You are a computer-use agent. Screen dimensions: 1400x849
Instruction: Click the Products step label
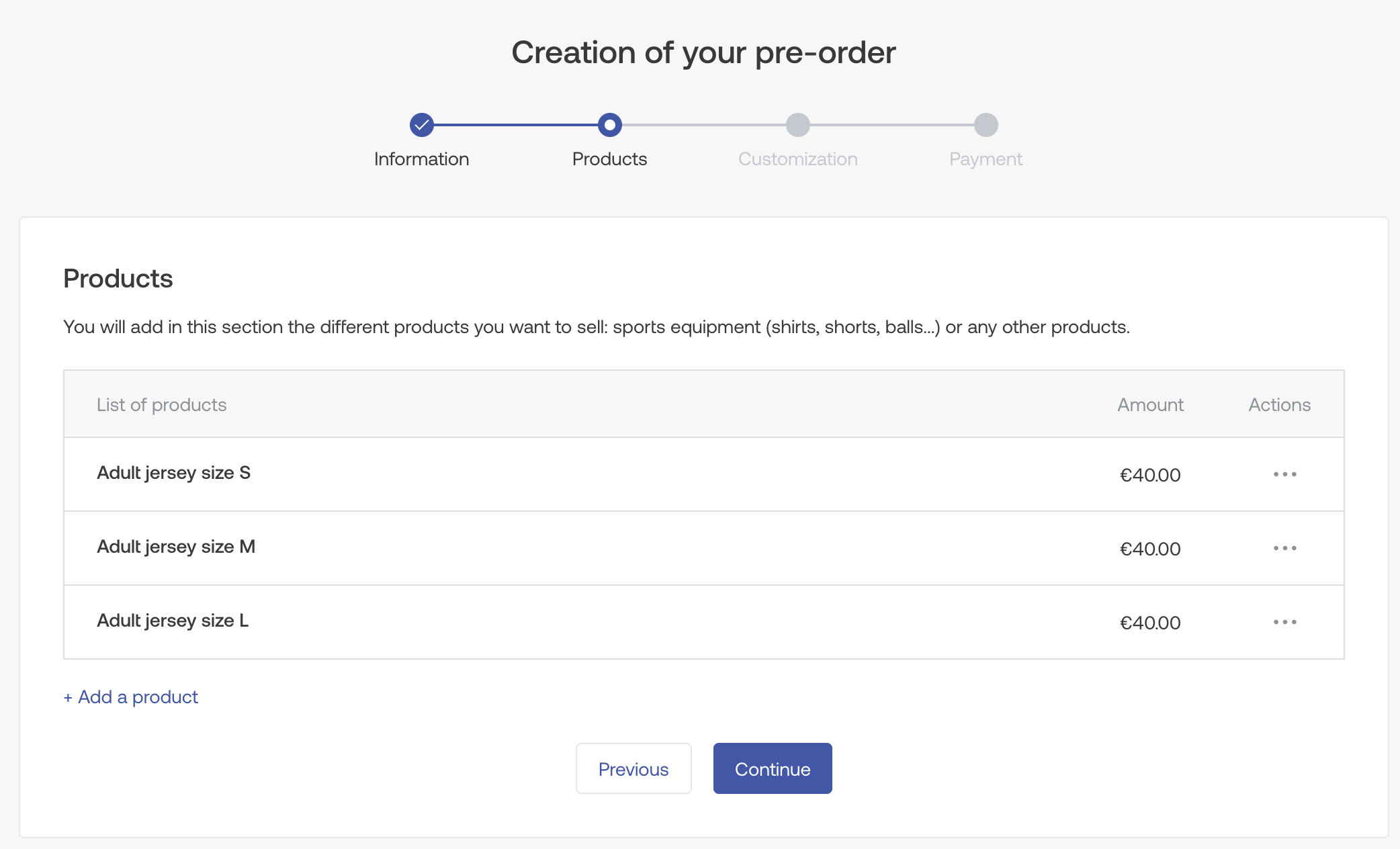point(609,159)
